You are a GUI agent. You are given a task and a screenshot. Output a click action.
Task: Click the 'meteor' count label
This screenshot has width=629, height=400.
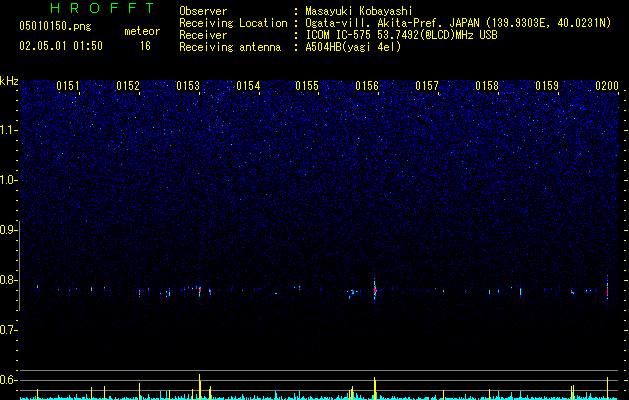[142, 31]
